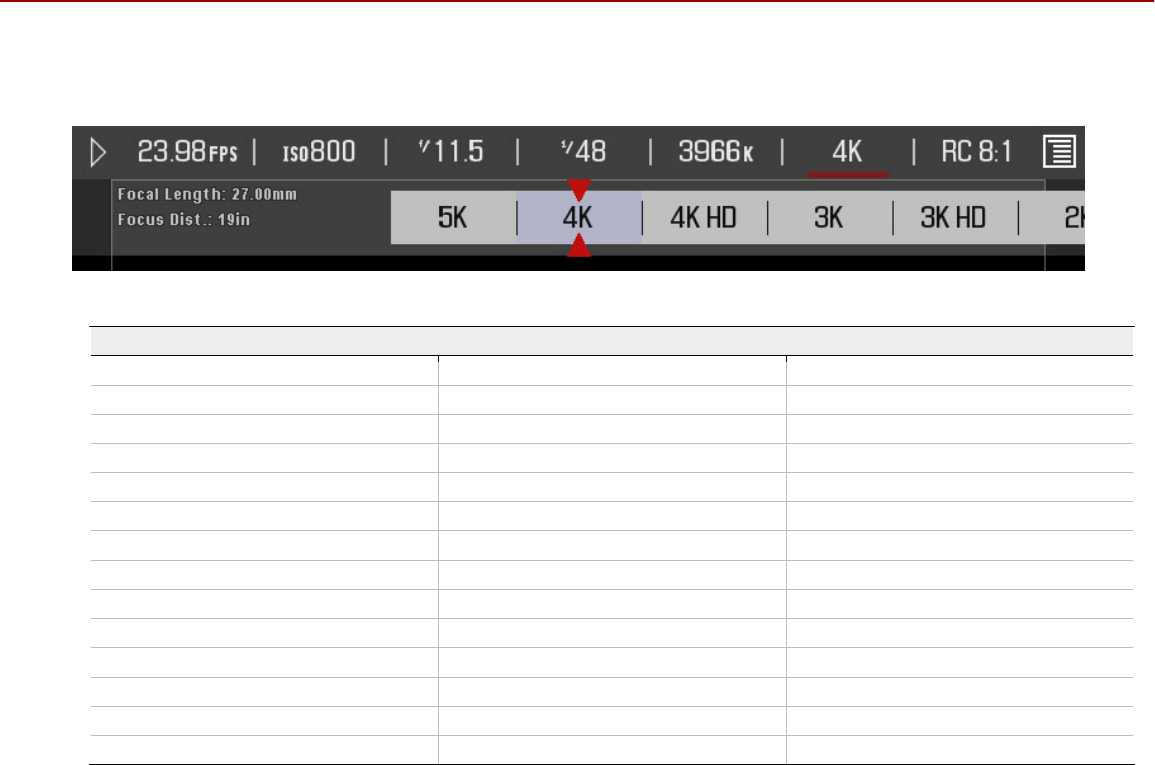1155x765 pixels.
Task: Click the Focal Length: 27.00mm readout
Action: coord(207,194)
